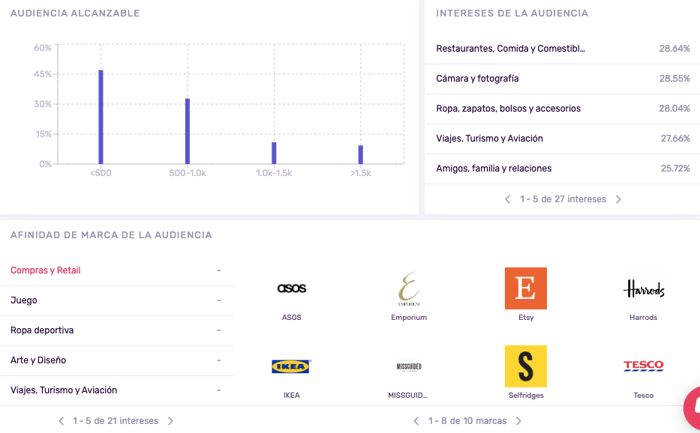Screen dimensions: 700x433
Task: Show next page of brands (marcas)
Action: click(518, 421)
